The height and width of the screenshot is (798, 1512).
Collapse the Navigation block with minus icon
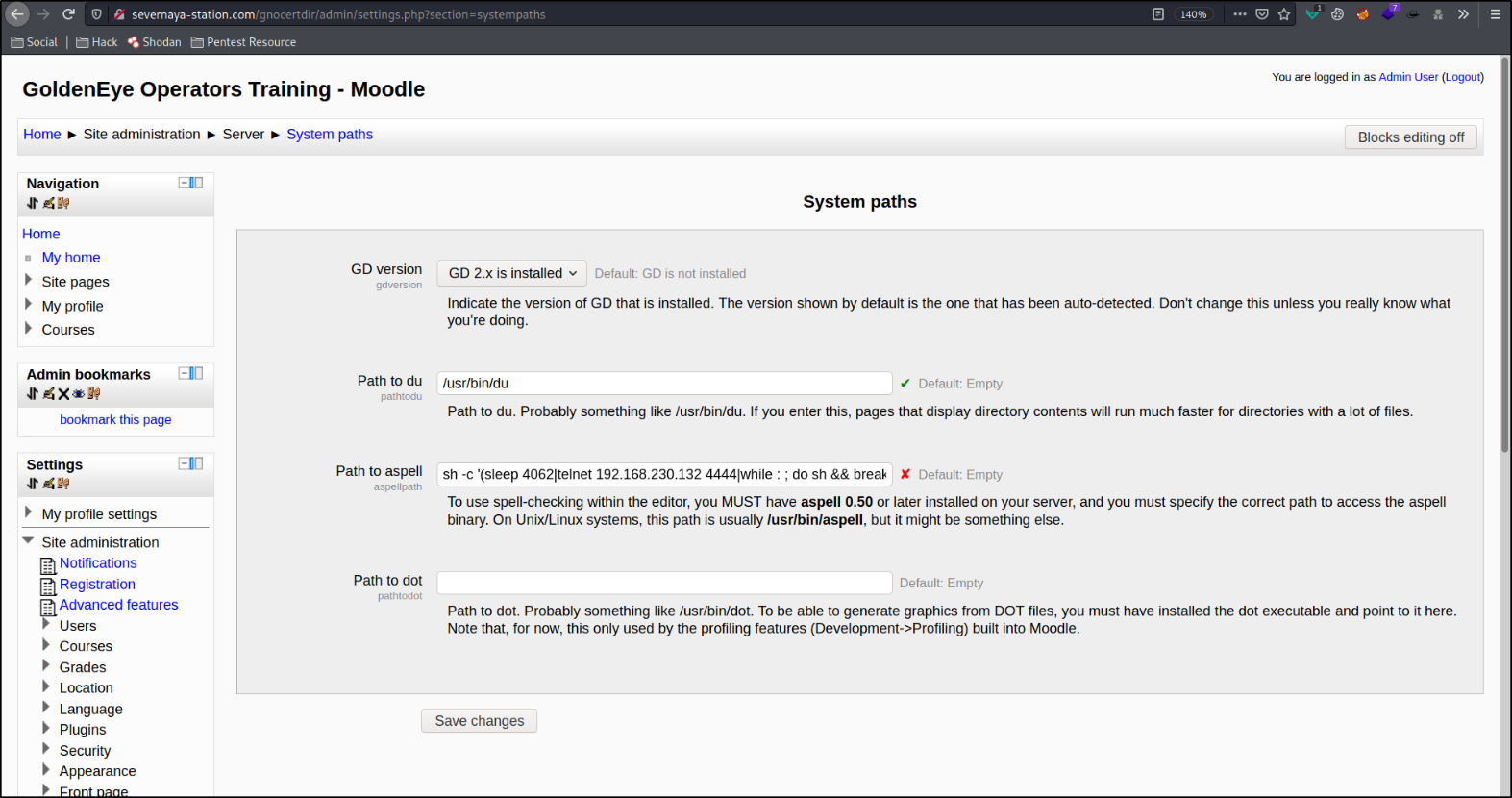point(184,183)
